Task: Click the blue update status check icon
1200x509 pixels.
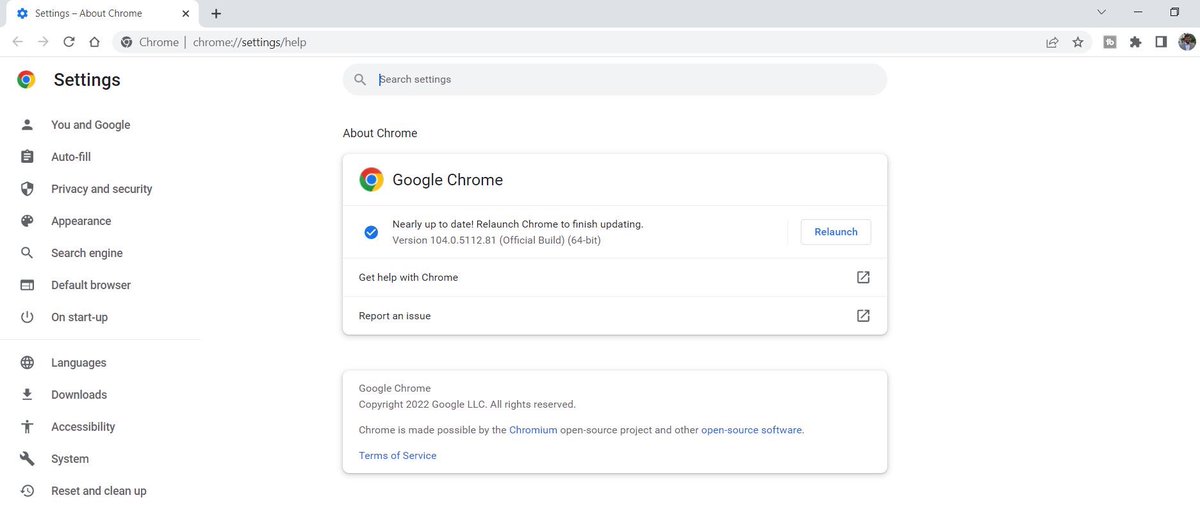Action: coord(371,232)
